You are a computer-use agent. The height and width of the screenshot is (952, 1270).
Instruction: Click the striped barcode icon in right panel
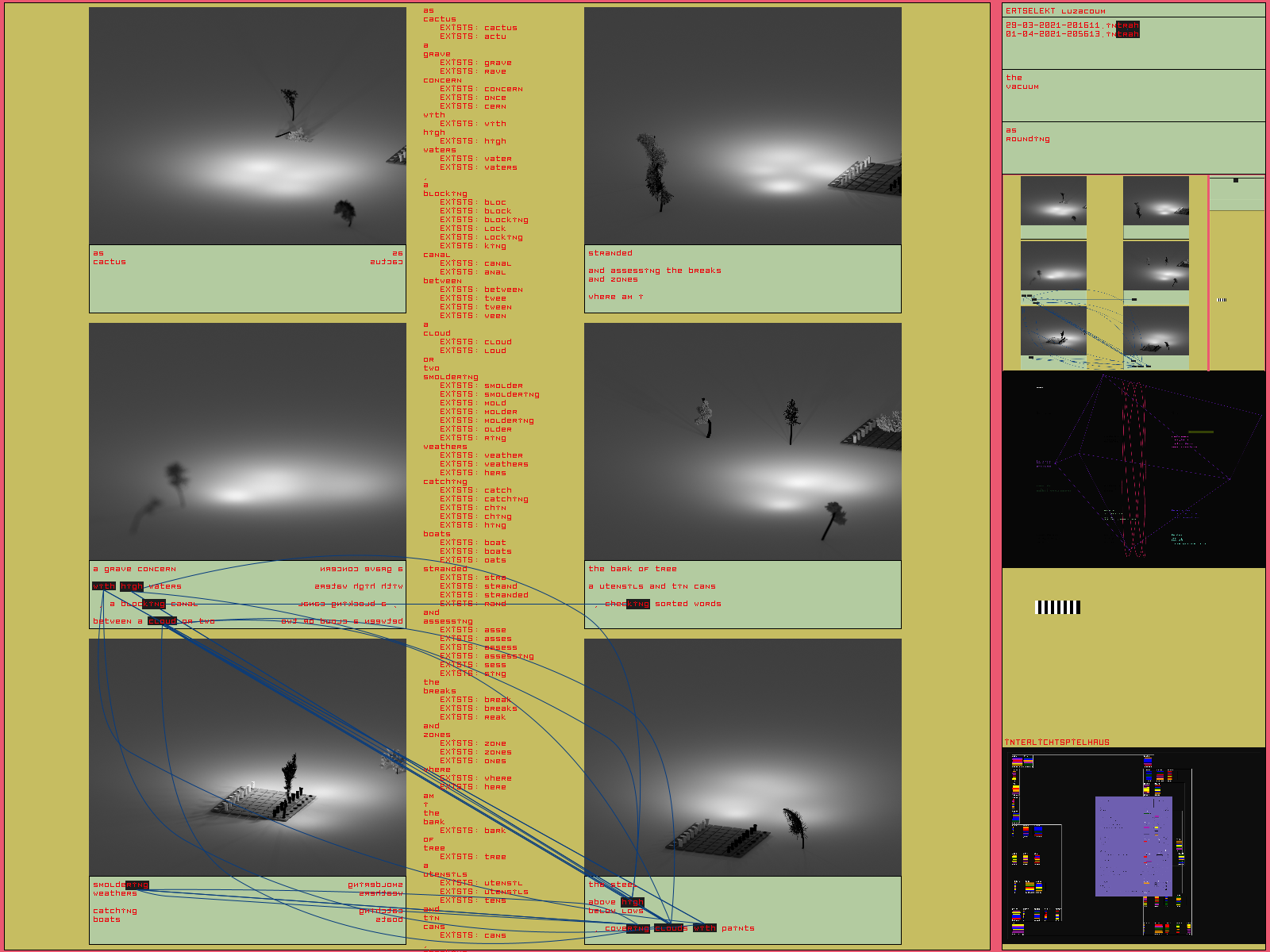(x=1057, y=607)
